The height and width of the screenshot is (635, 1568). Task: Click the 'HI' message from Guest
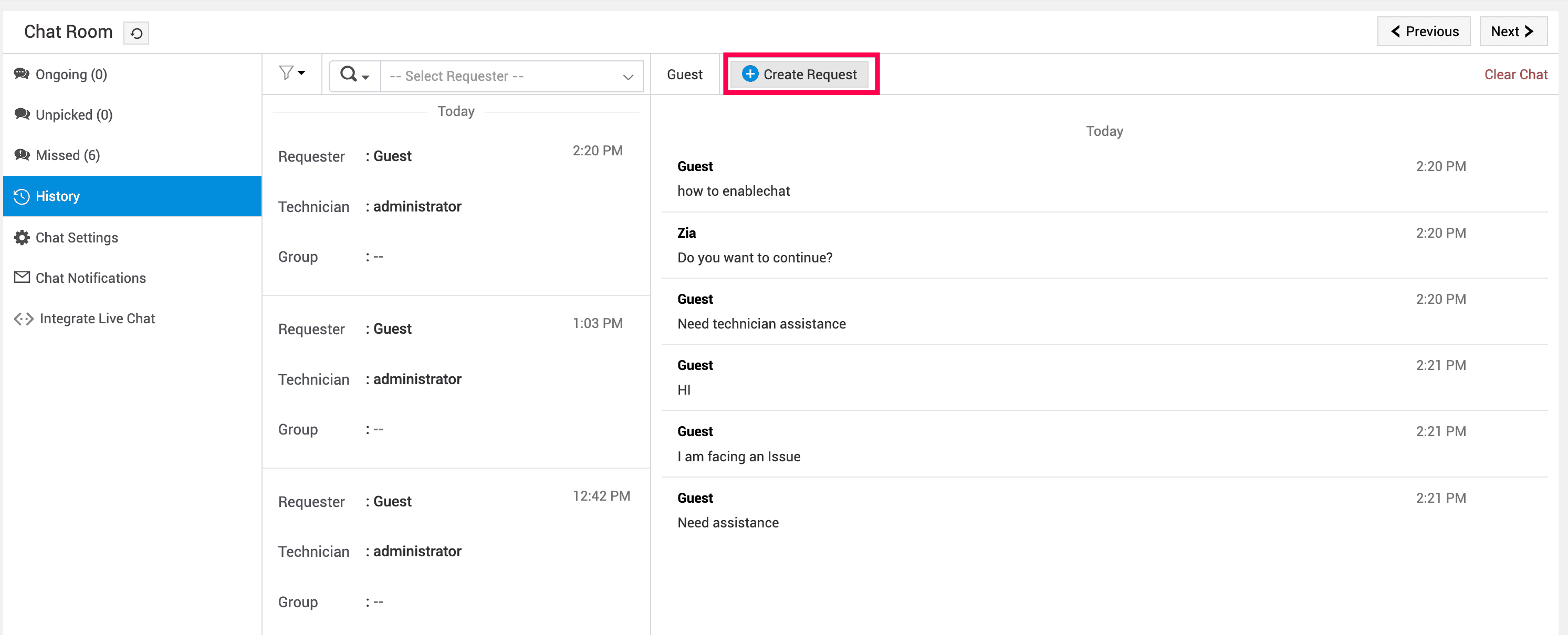point(684,390)
